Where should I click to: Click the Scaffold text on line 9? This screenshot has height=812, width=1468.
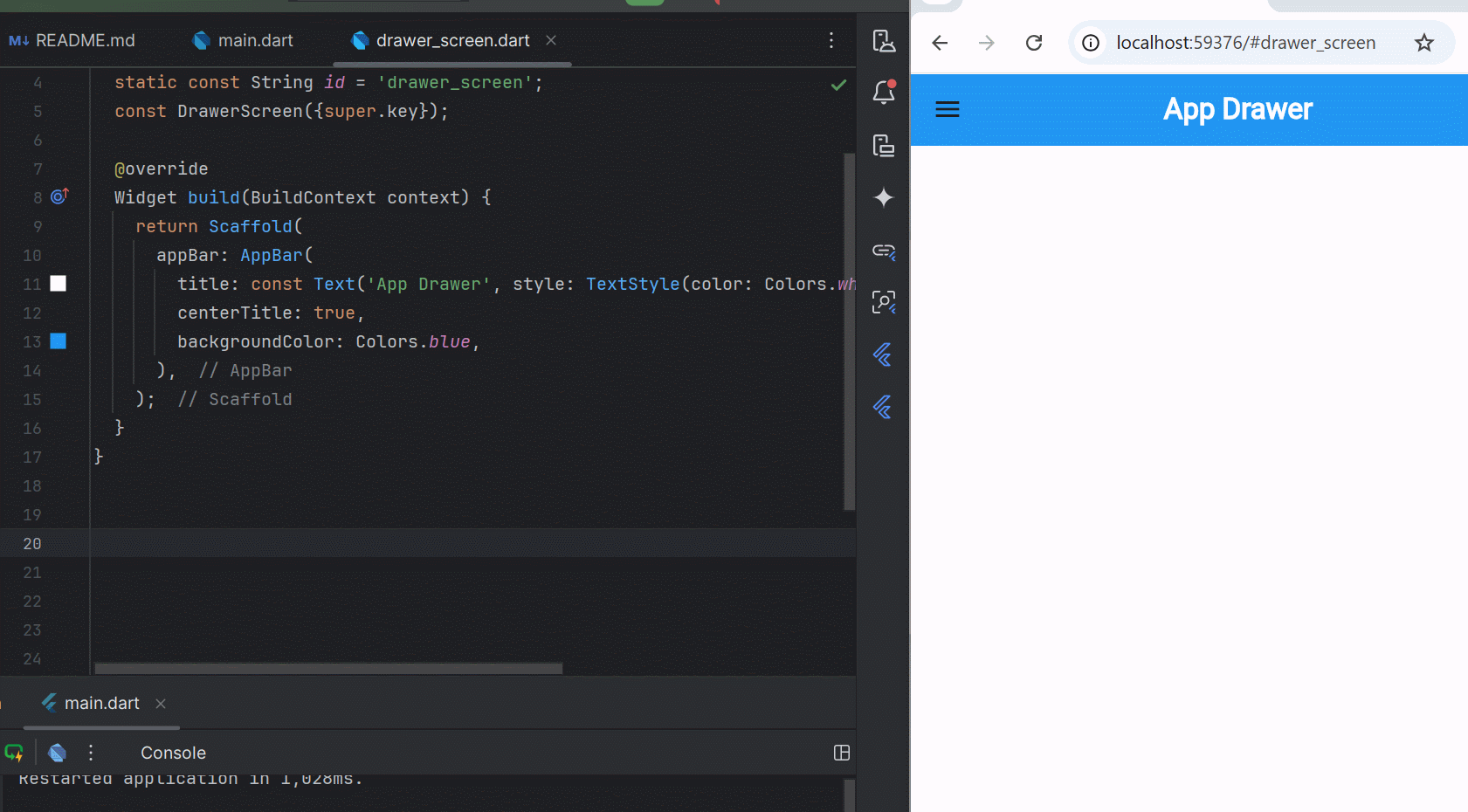pyautogui.click(x=250, y=226)
